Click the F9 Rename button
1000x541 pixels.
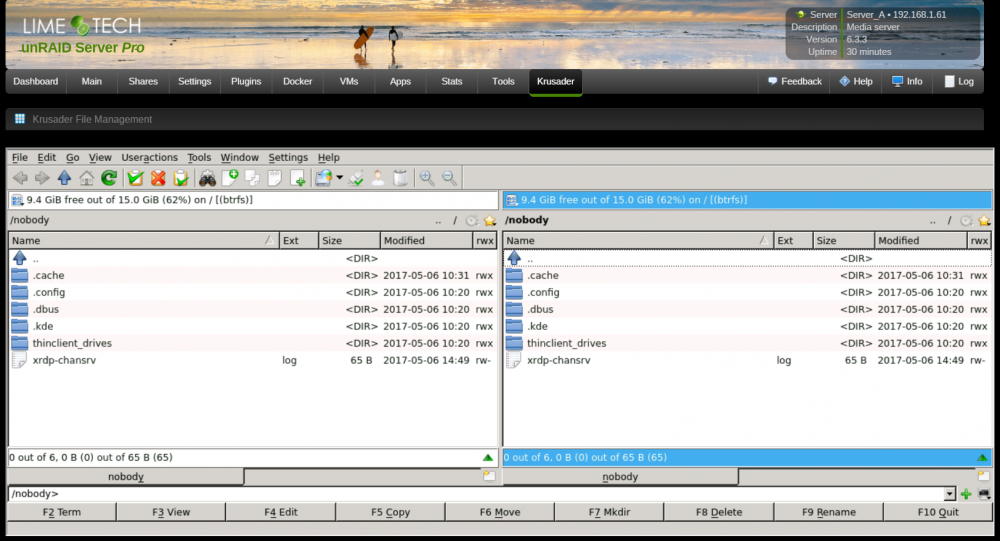point(828,512)
